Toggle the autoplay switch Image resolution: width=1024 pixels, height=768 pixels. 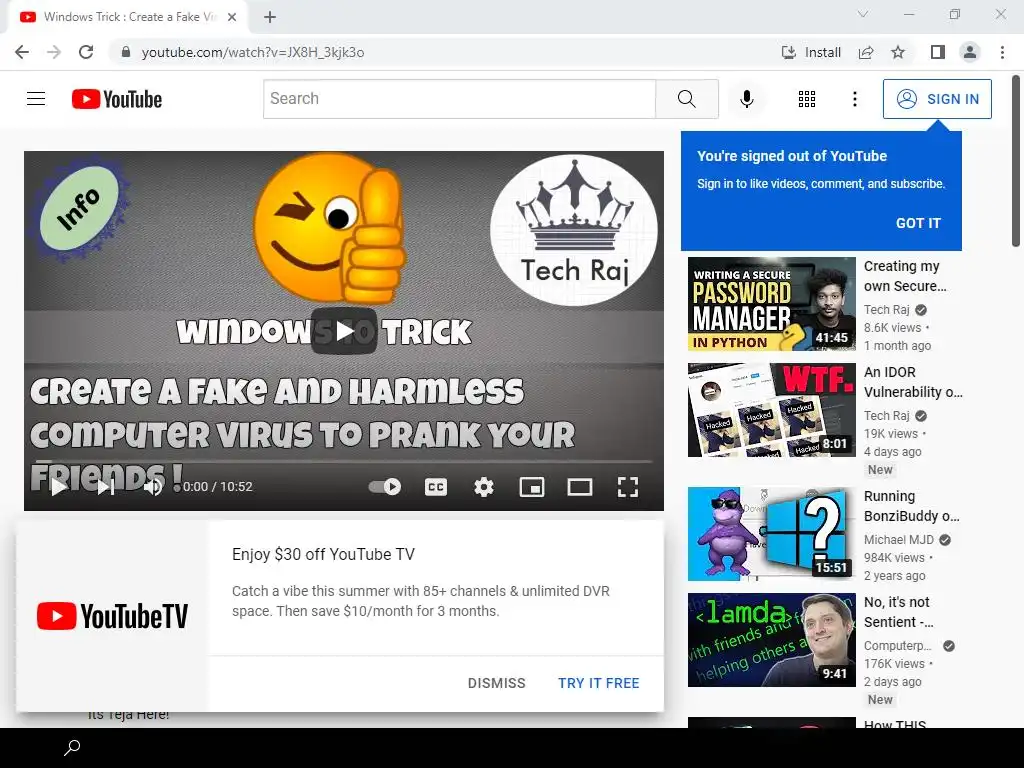click(385, 487)
